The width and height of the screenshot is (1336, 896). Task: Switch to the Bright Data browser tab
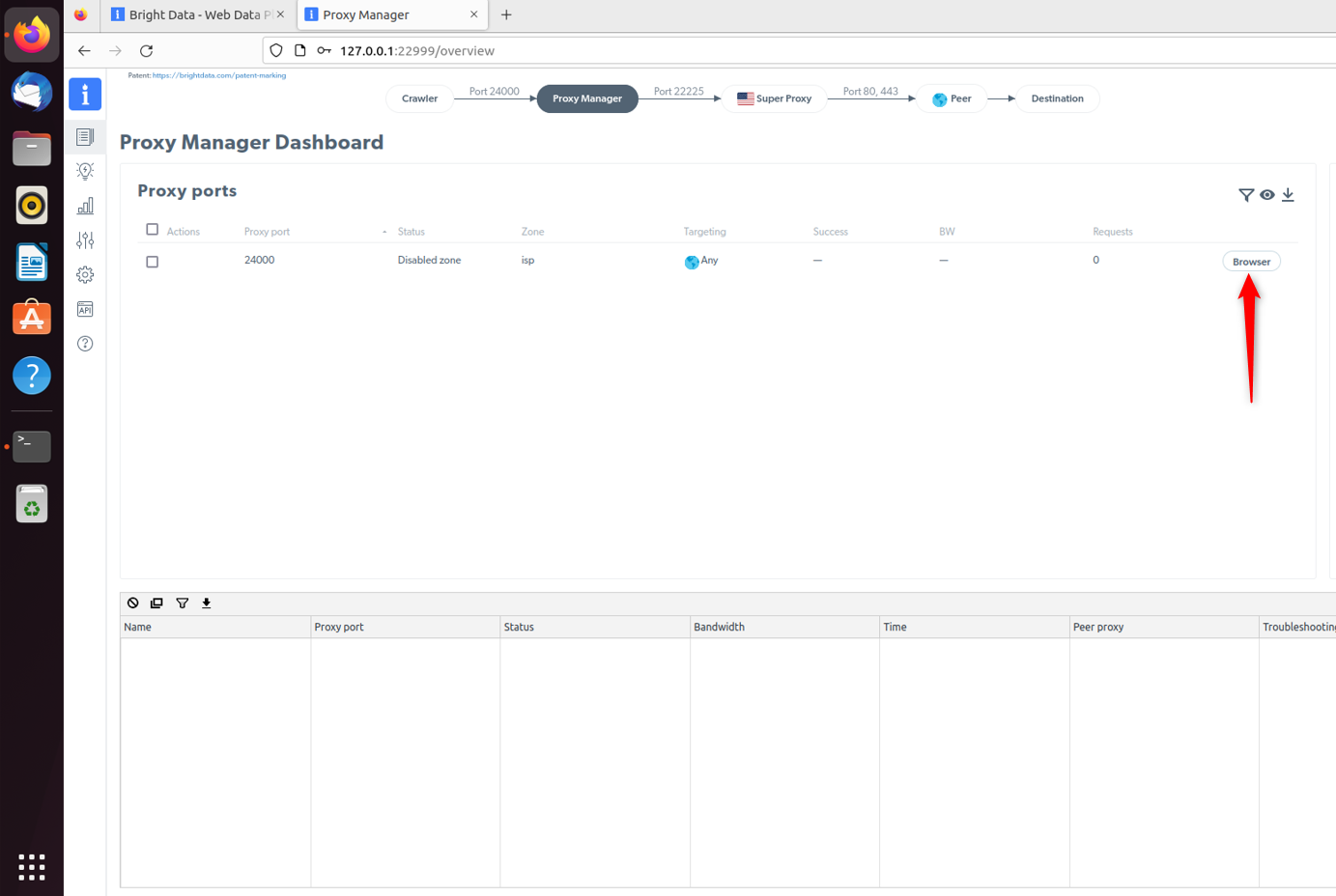point(193,14)
